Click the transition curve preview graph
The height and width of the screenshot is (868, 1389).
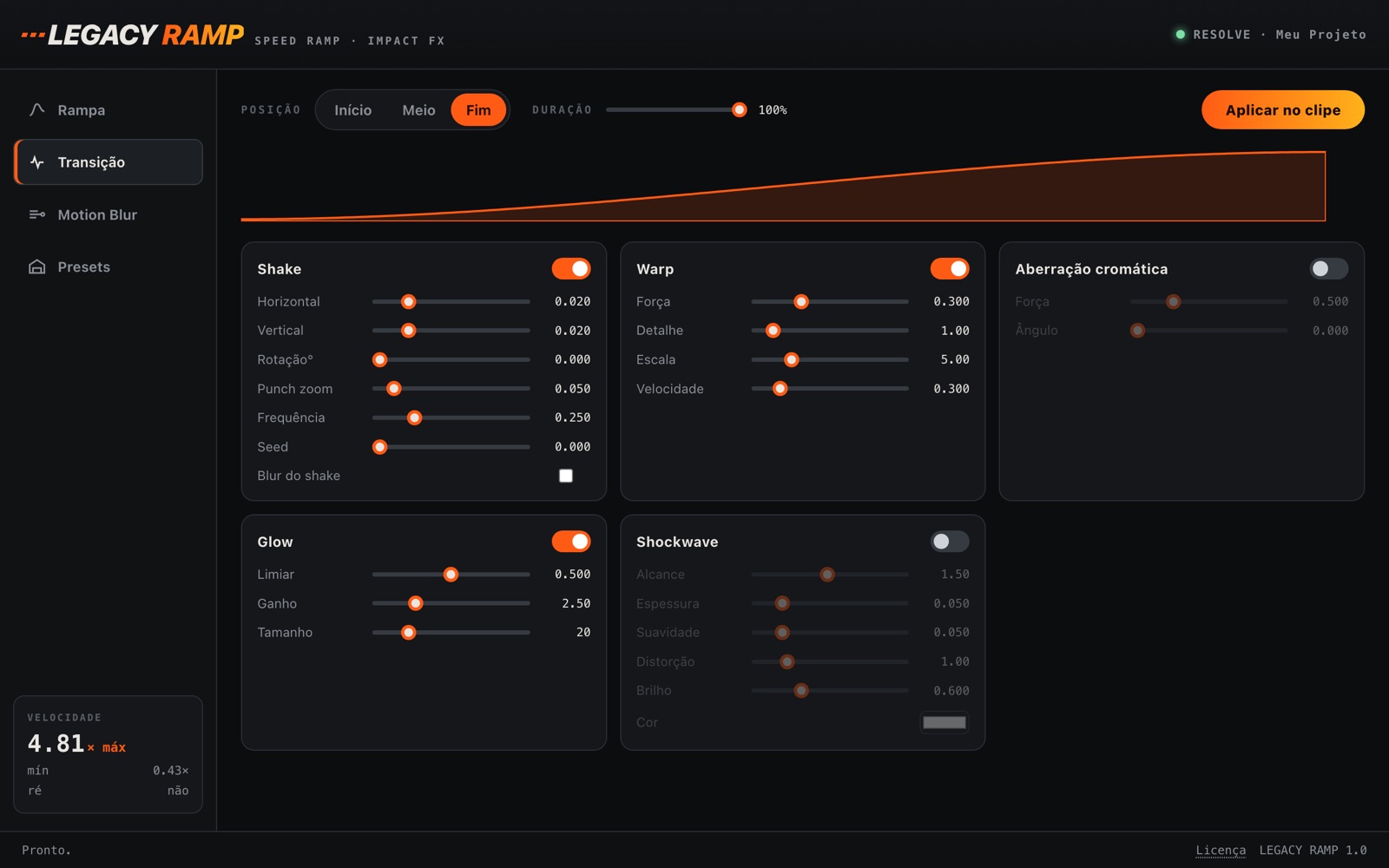[x=783, y=186]
